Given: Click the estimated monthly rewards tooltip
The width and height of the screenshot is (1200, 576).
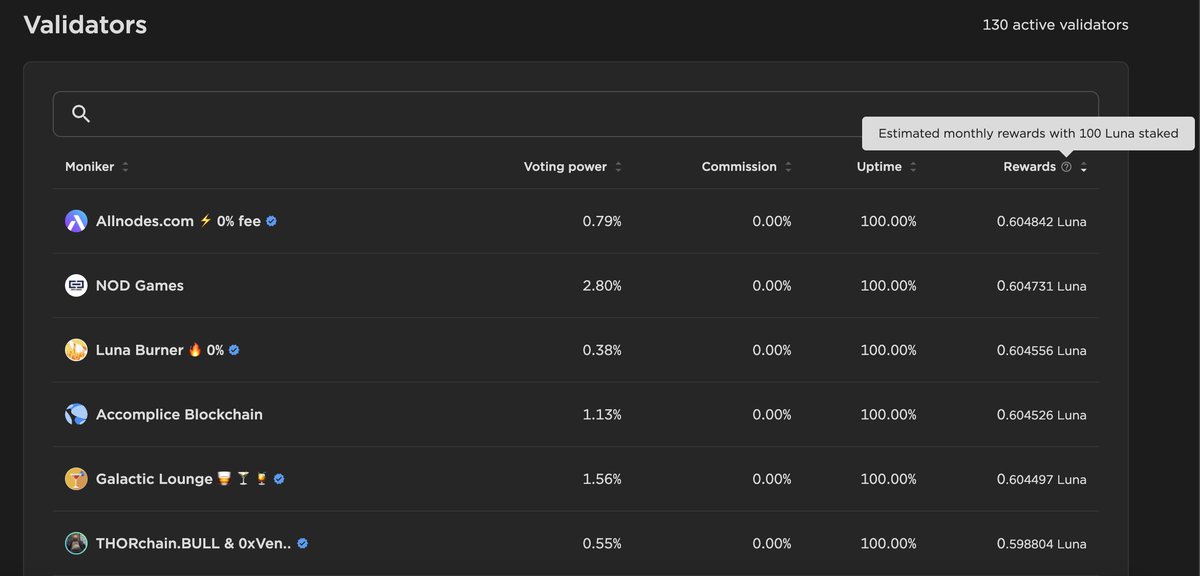Looking at the screenshot, I should 1028,133.
